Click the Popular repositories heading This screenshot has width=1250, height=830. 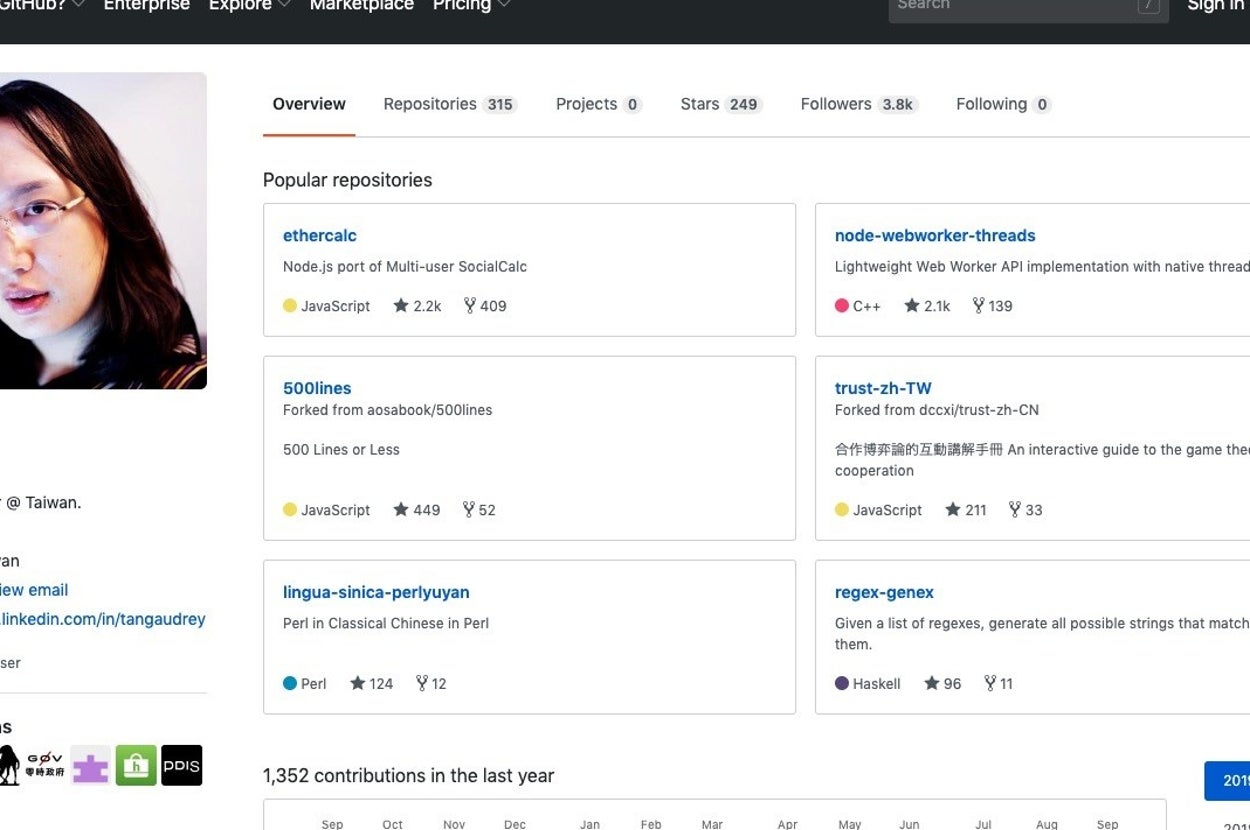[348, 180]
